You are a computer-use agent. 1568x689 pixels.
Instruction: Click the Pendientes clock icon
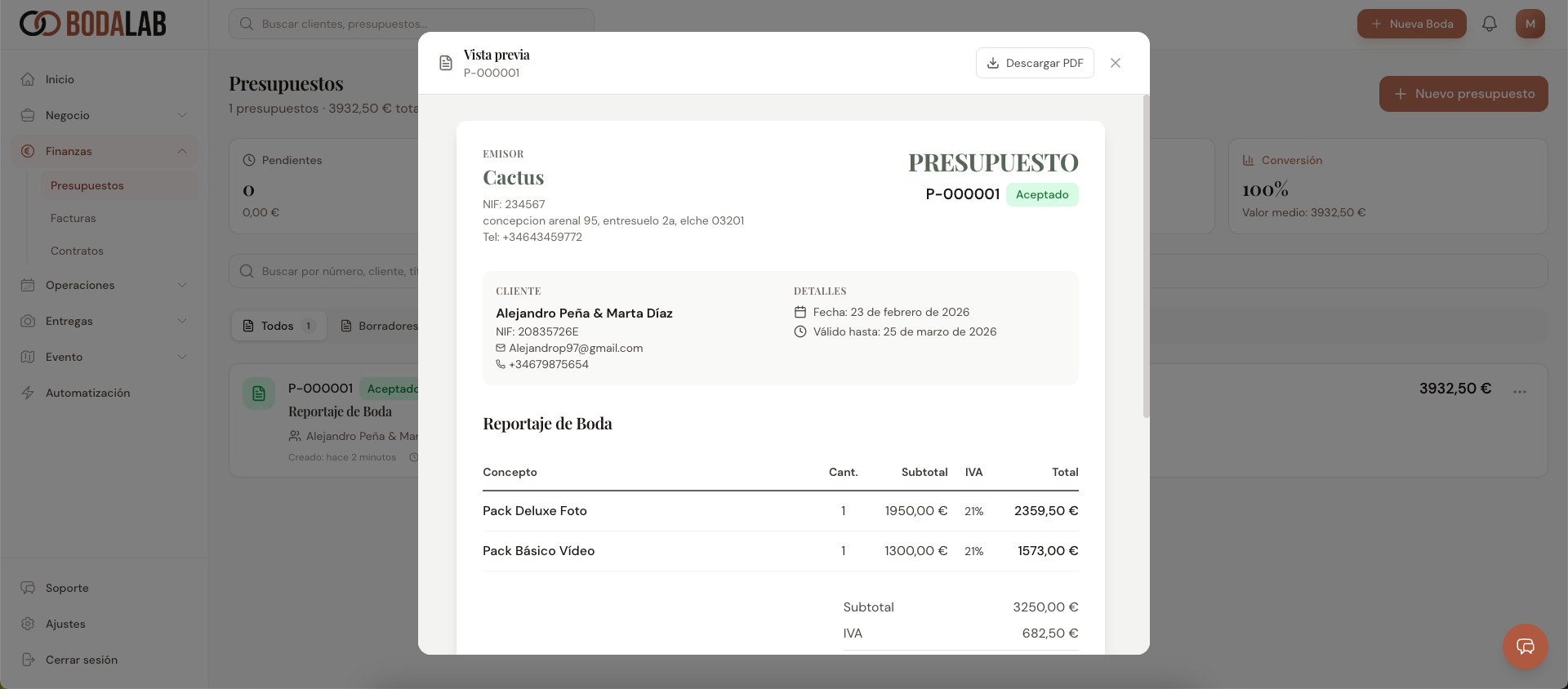249,160
